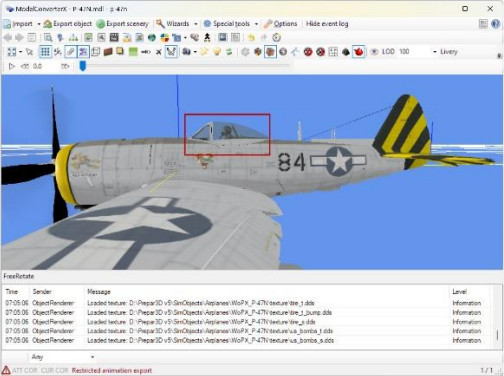Image resolution: width=504 pixels, height=376 pixels.
Task: Toggle the paperclip attach points button
Action: pos(71,52)
